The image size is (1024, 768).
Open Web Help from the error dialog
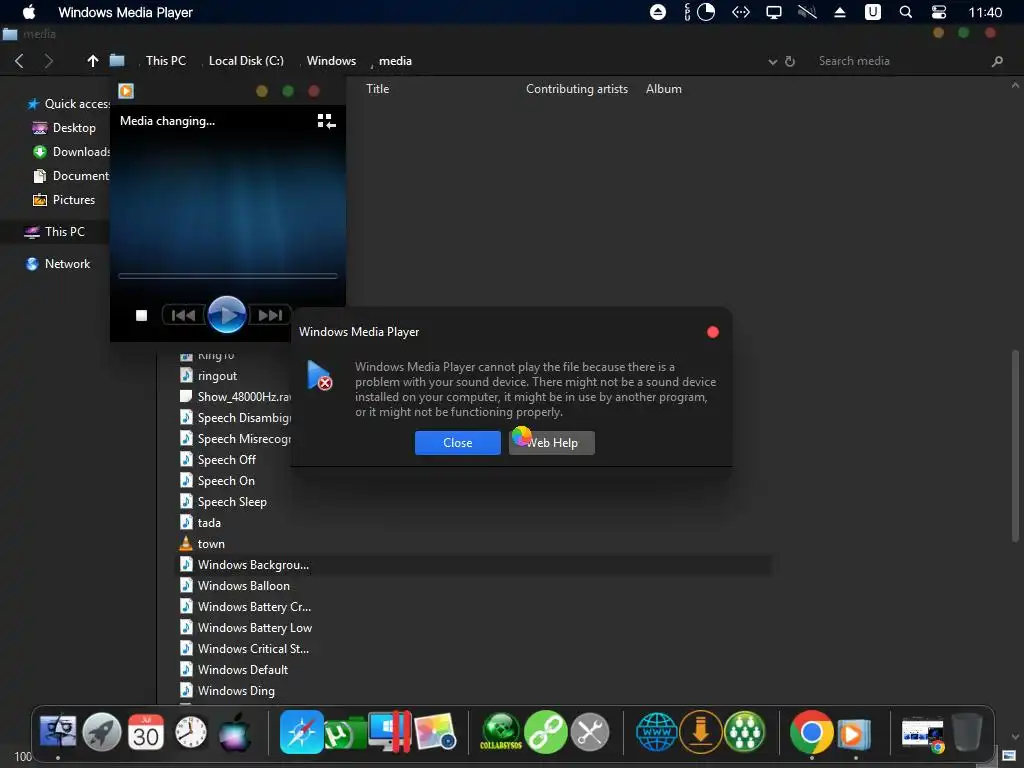coord(552,443)
